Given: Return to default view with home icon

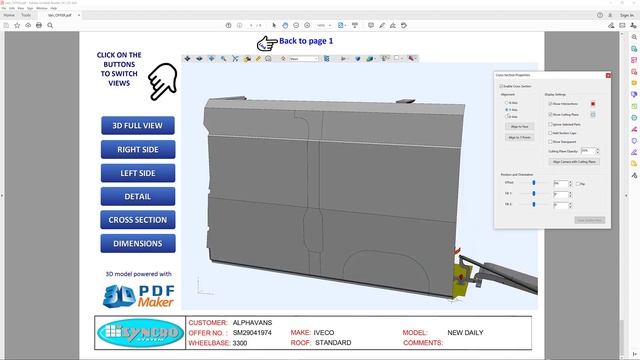Looking at the screenshot, I should (x=283, y=59).
